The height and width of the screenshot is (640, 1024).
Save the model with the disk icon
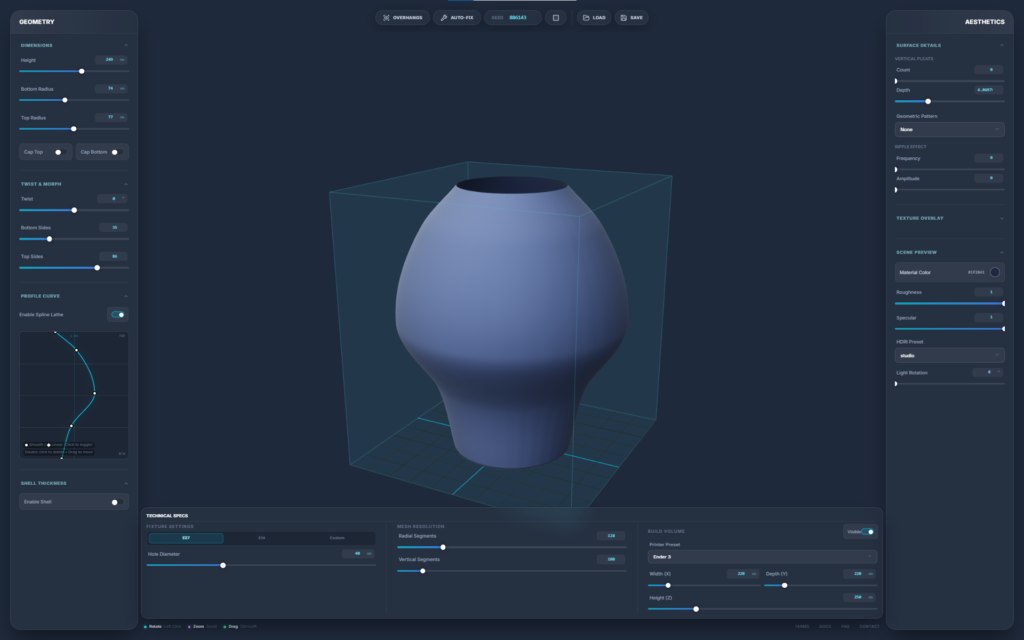[631, 18]
